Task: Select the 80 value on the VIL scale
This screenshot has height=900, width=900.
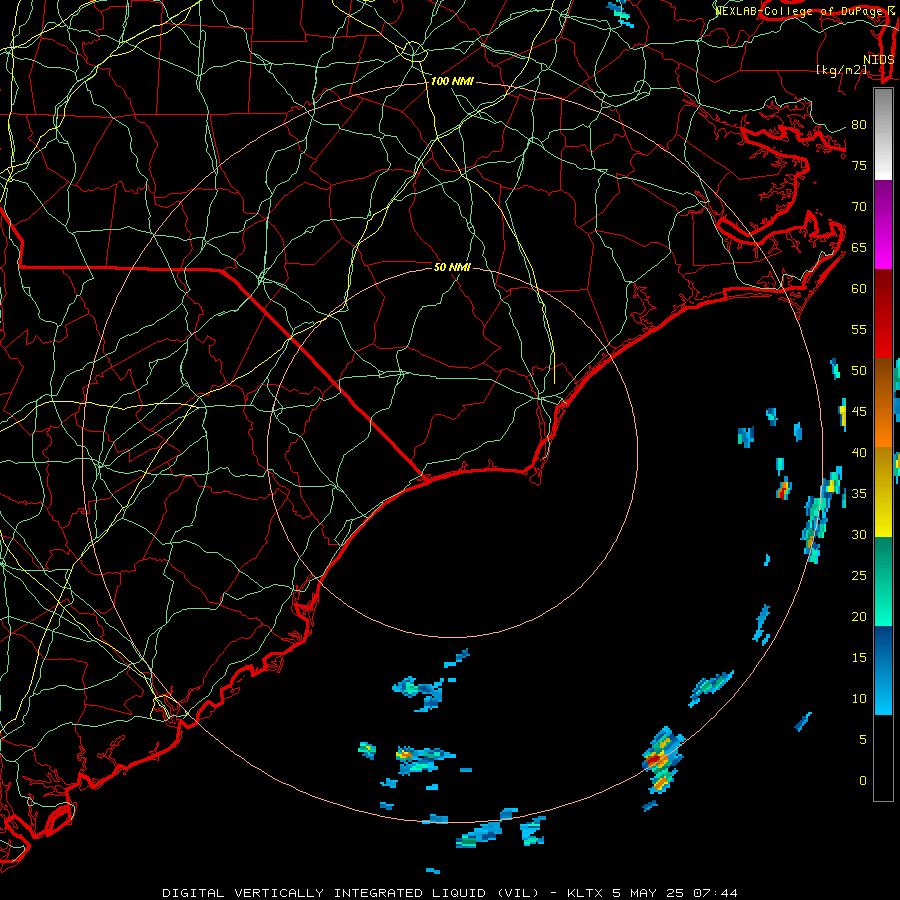Action: pyautogui.click(x=859, y=125)
